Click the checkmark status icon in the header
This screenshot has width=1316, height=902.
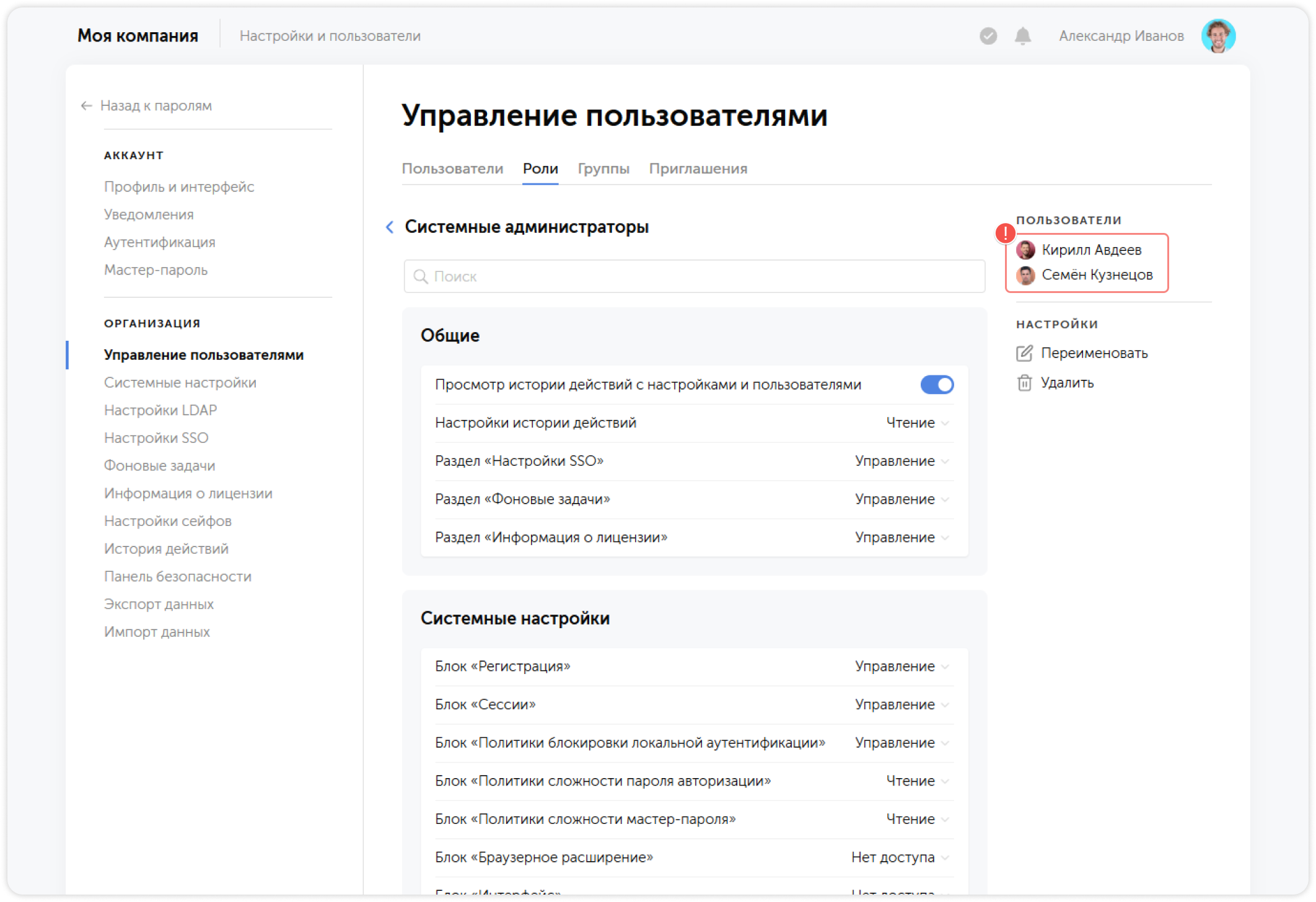click(988, 37)
